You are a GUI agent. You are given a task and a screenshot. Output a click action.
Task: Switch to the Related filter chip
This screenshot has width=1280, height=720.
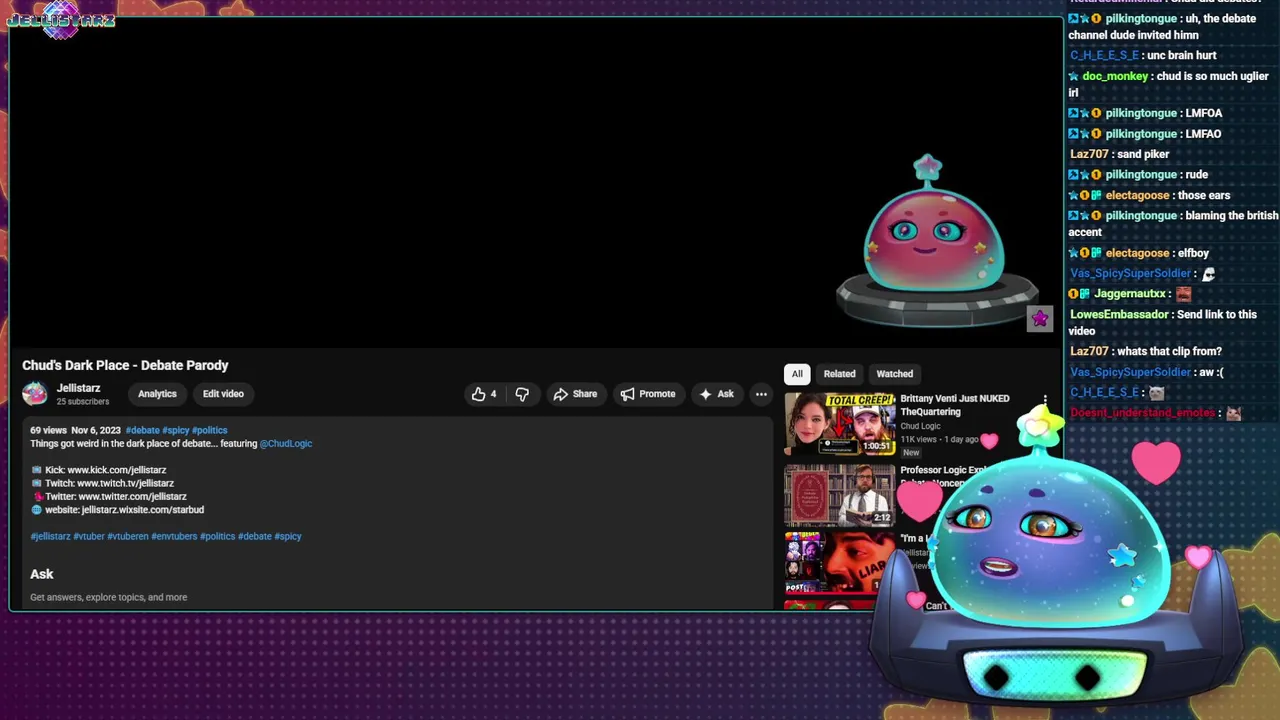coord(839,374)
